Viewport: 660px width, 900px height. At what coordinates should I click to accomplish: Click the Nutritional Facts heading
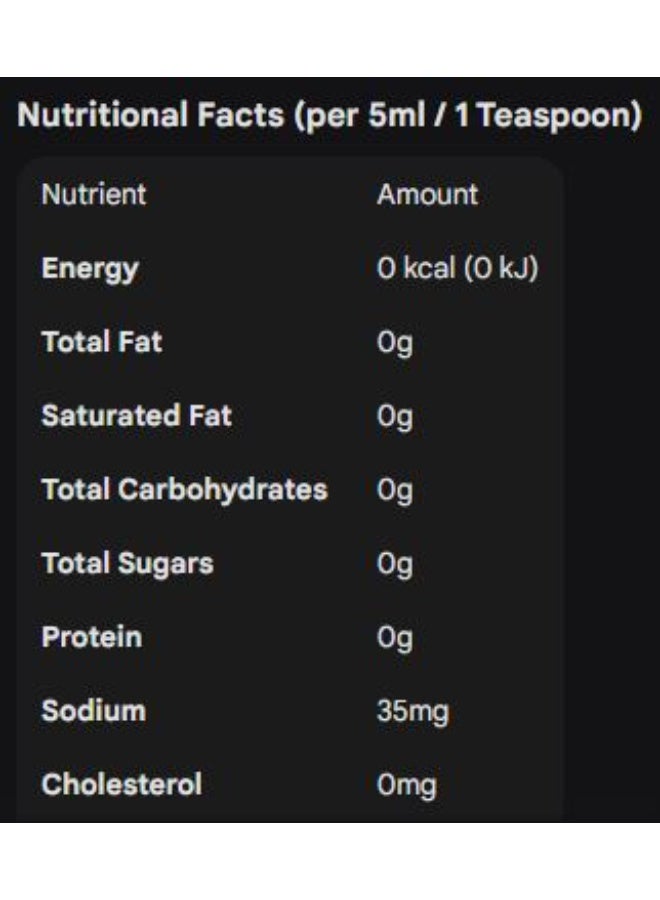pyautogui.click(x=329, y=115)
